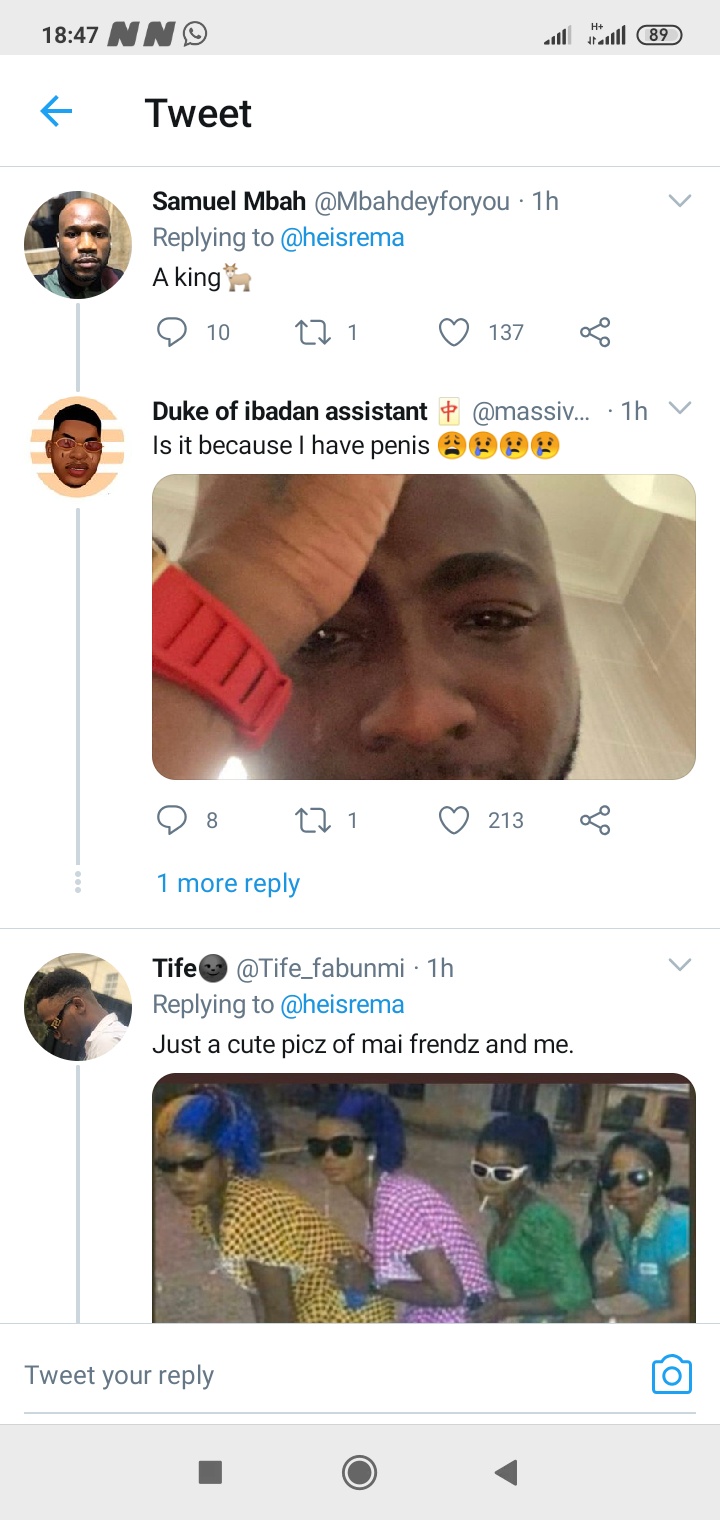This screenshot has height=1520, width=720.
Task: Open camera icon in reply bar
Action: coord(671,1375)
